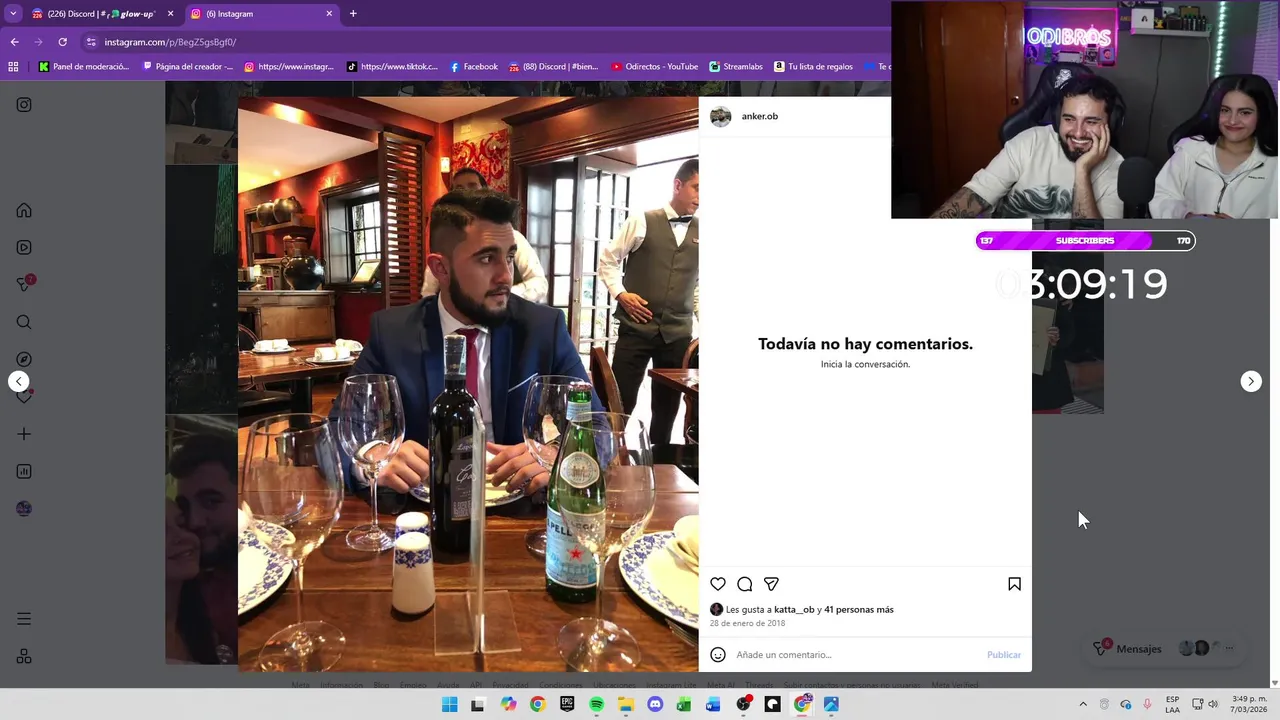Open the Streamlabs bookmark
The width and height of the screenshot is (1280, 720).
pyautogui.click(x=736, y=67)
